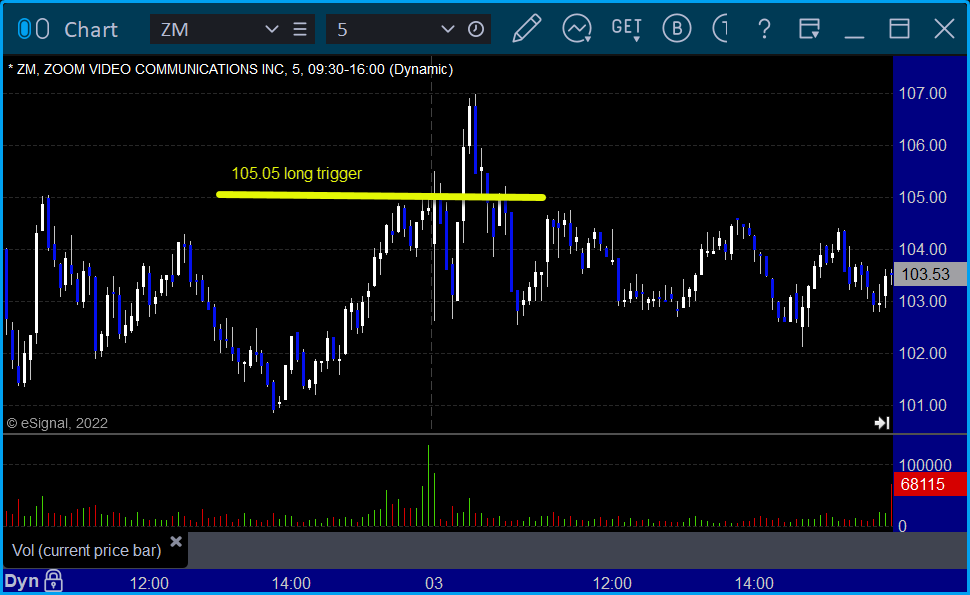Viewport: 970px width, 595px height.
Task: Click the 101.00 price axis label
Action: click(x=922, y=405)
